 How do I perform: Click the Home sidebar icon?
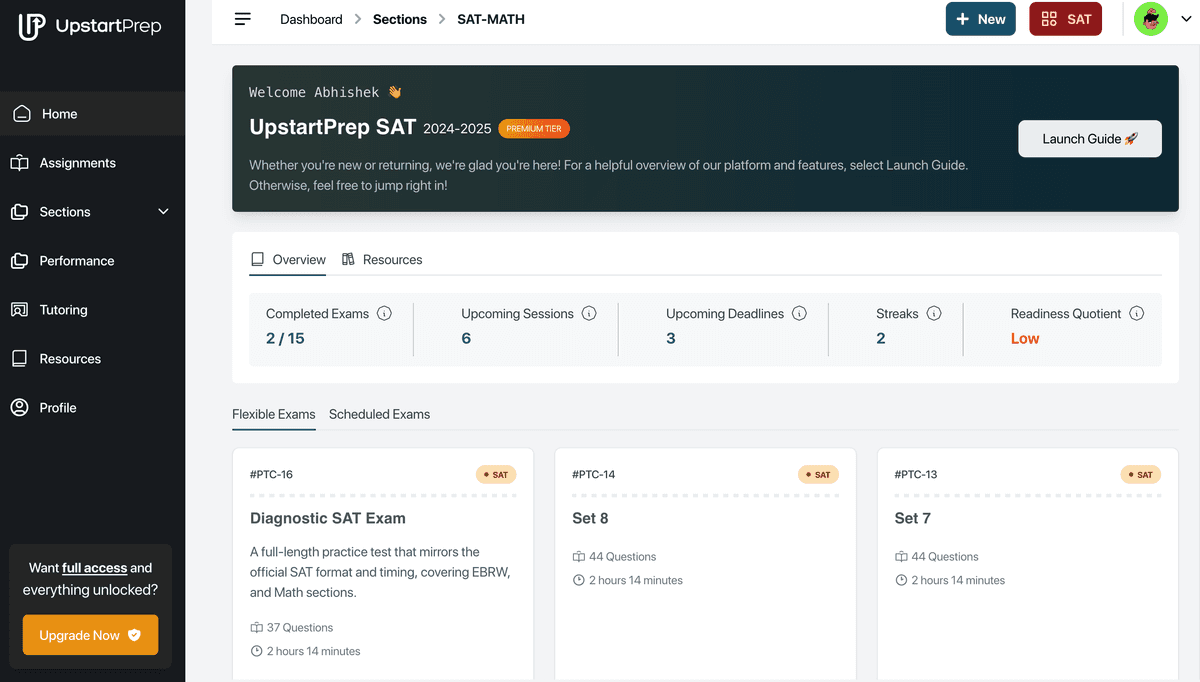pos(22,114)
